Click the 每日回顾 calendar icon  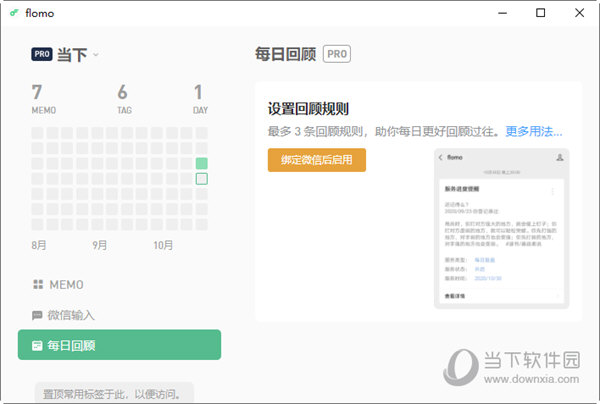[37, 345]
